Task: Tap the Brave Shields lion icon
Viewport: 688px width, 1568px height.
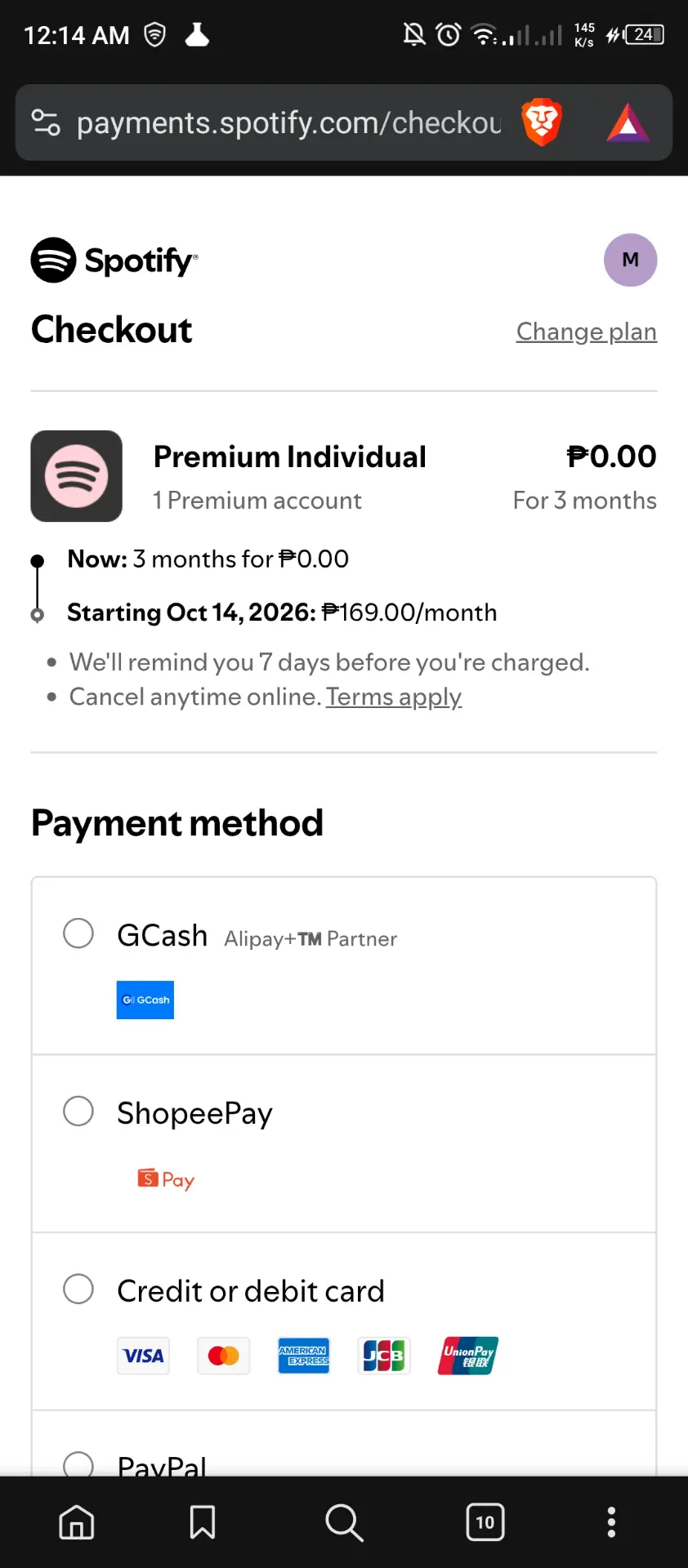Action: click(x=542, y=122)
